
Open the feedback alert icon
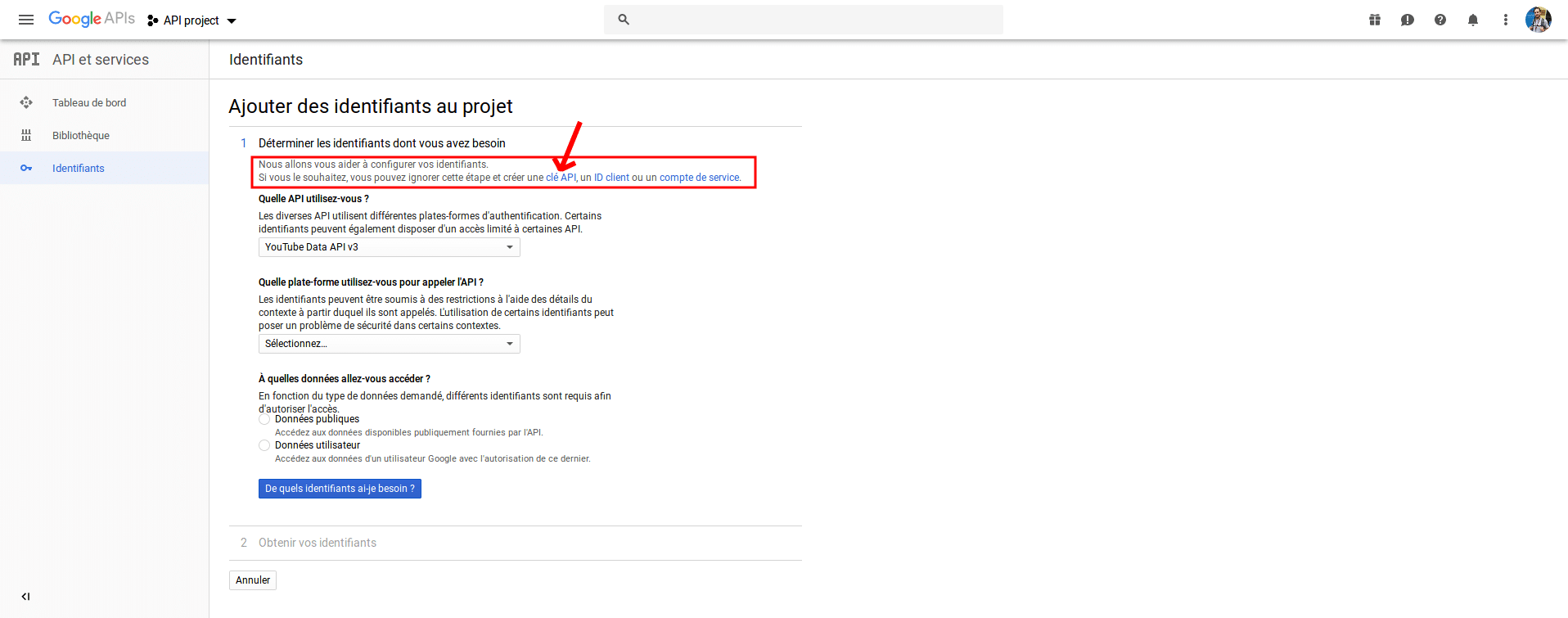tap(1408, 20)
